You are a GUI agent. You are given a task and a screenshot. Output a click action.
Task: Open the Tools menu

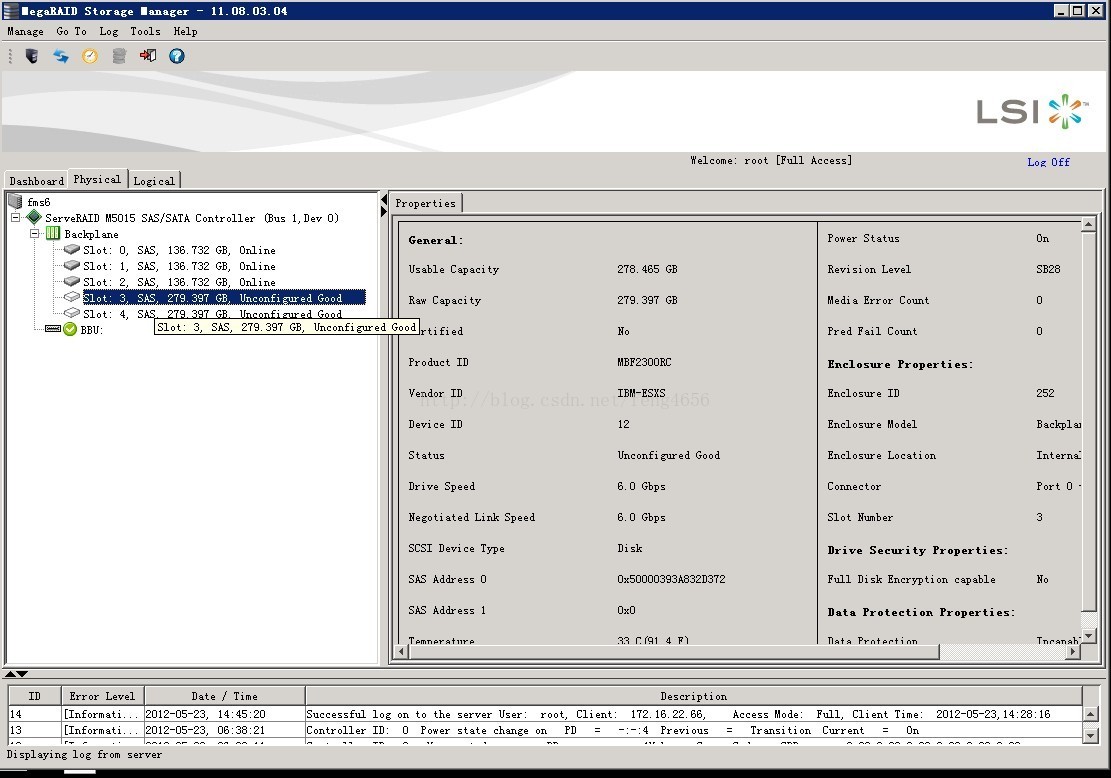(x=145, y=31)
